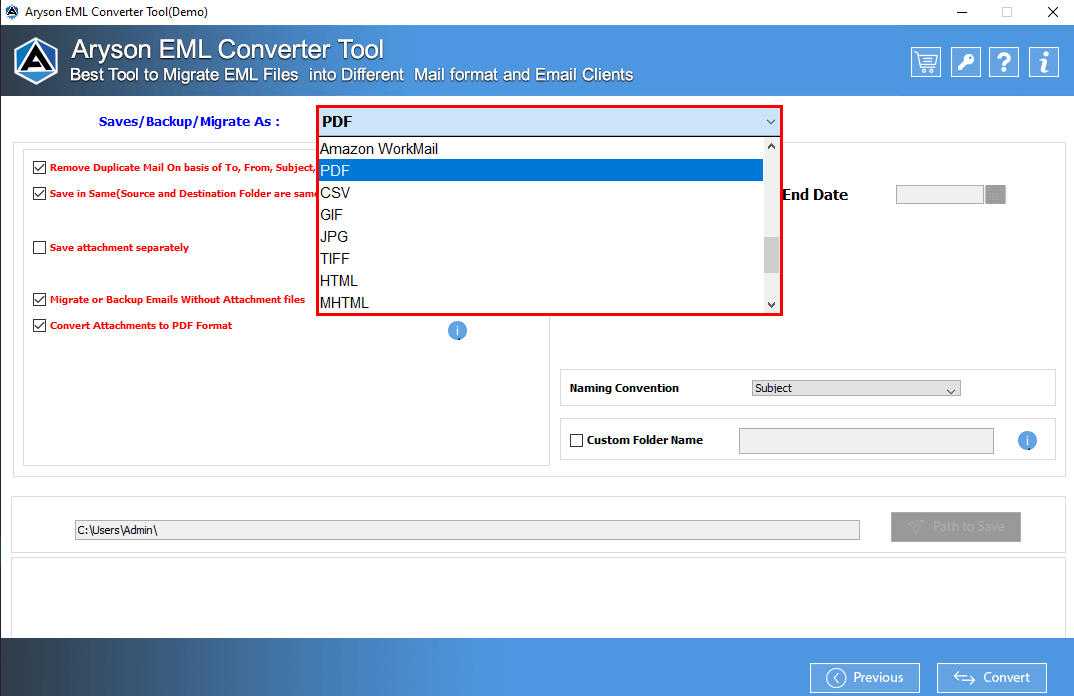Select PDF in the format list
Viewport: 1074px width, 696px height.
(x=541, y=171)
